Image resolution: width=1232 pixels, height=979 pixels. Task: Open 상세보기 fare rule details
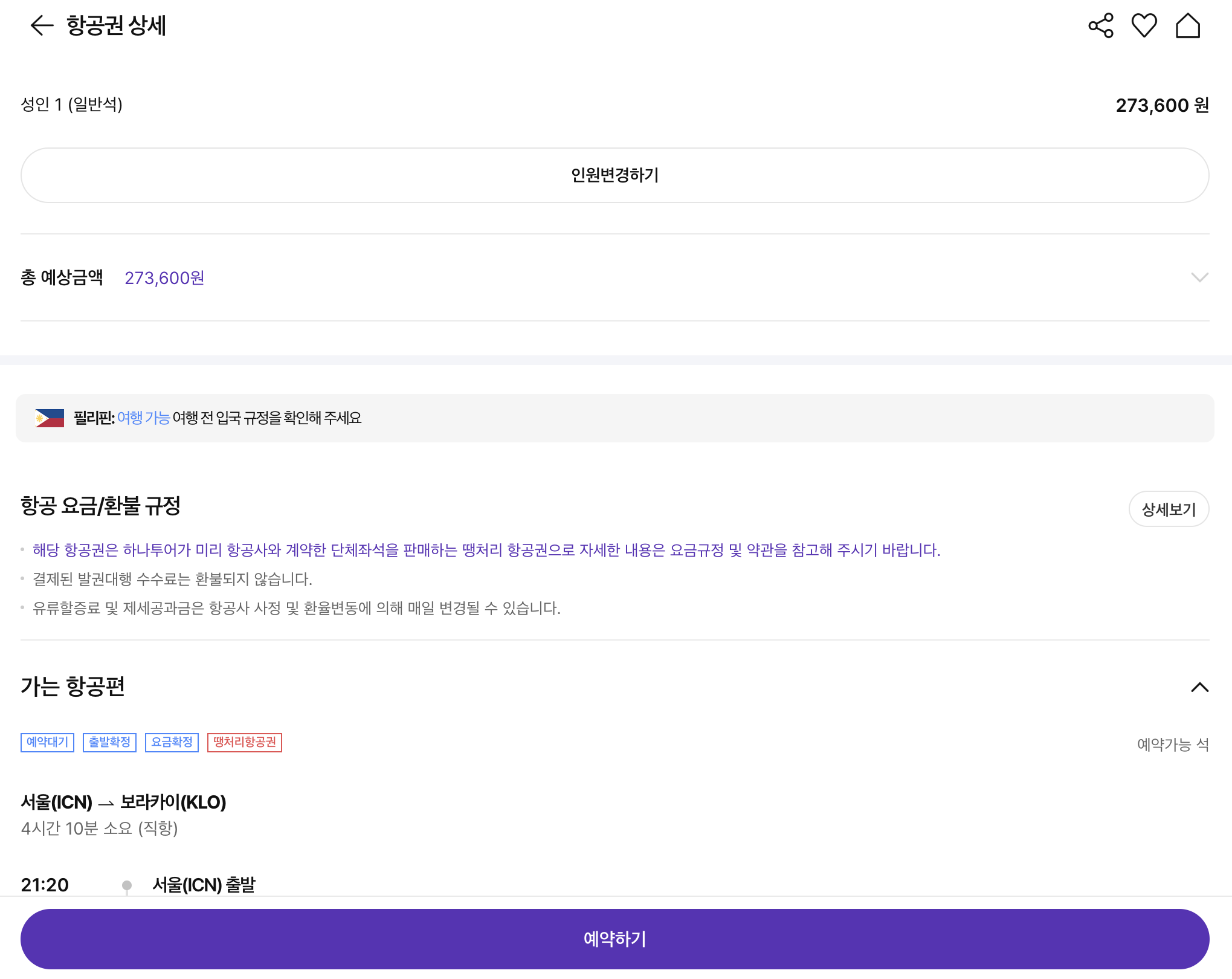click(x=1168, y=509)
